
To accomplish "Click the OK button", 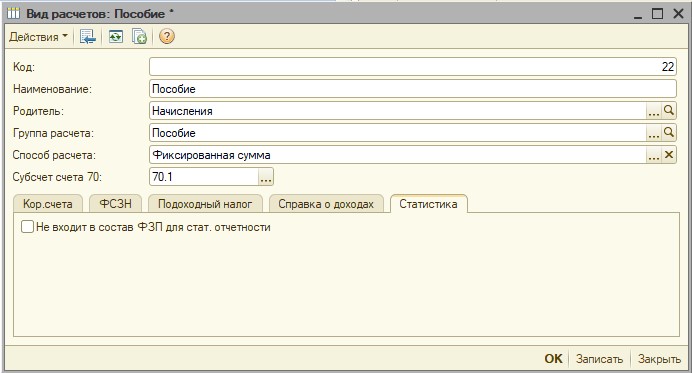I will 553,358.
